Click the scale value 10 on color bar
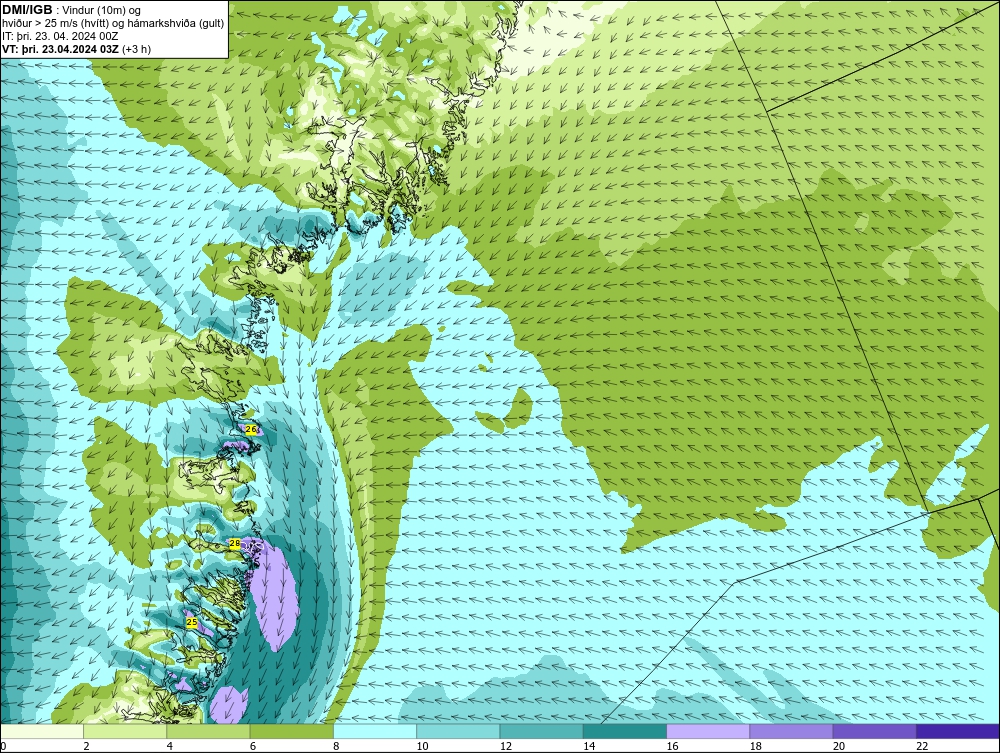The width and height of the screenshot is (1000, 753). [x=422, y=746]
